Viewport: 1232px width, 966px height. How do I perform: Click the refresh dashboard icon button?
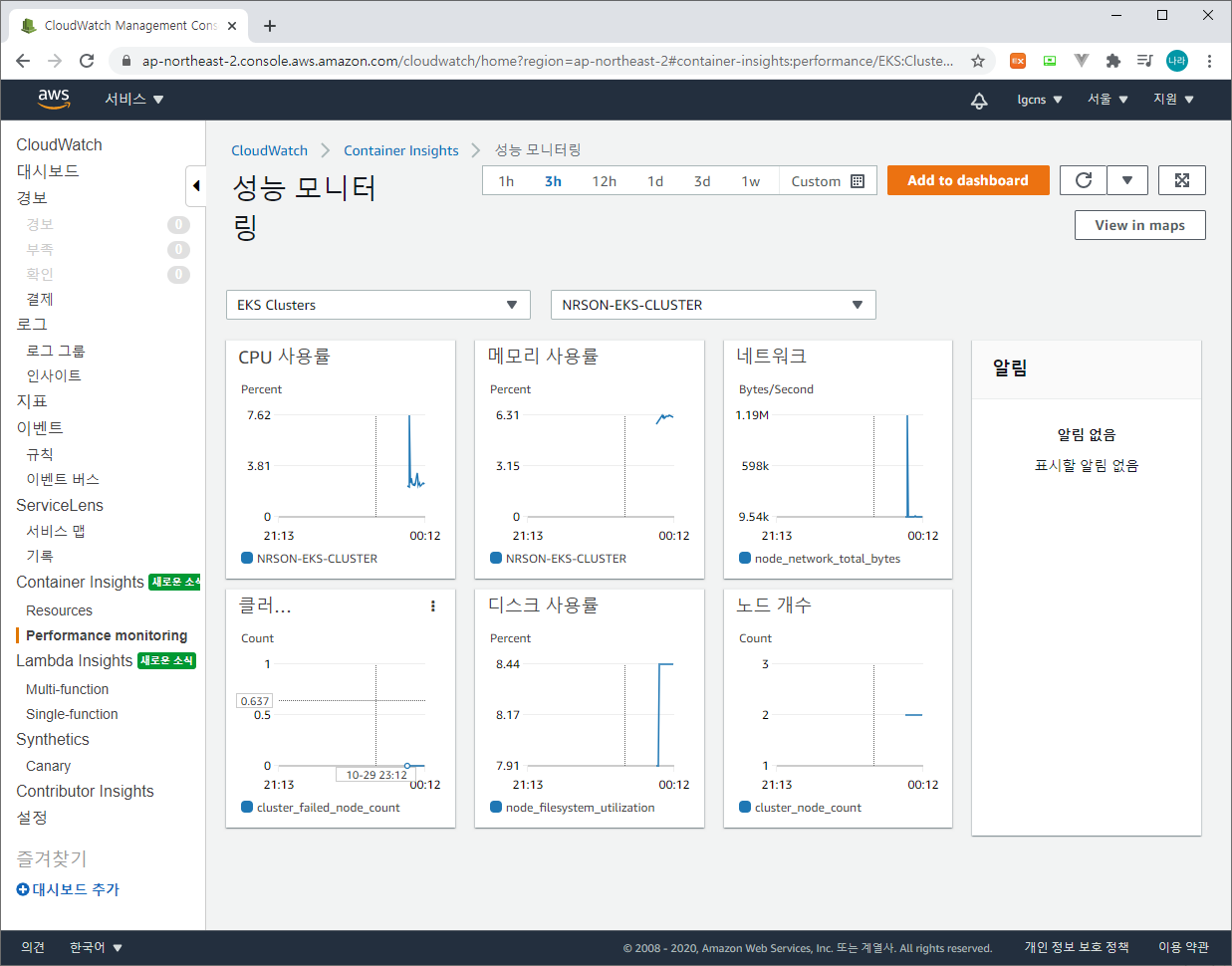(1084, 180)
